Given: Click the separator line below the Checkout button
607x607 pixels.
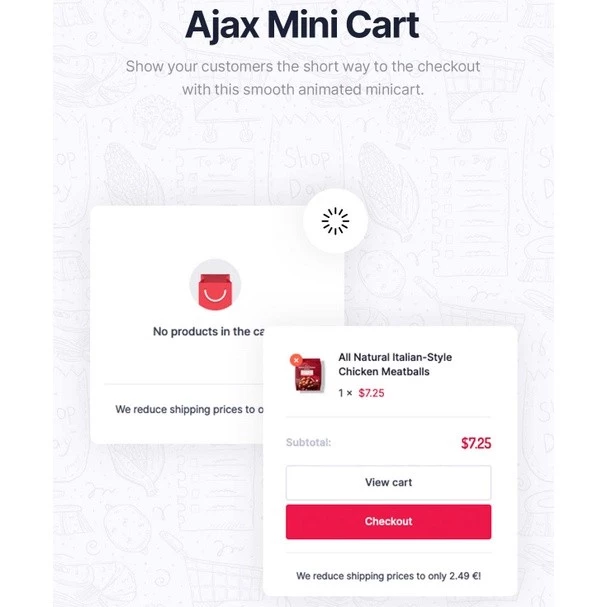Looking at the screenshot, I should [x=388, y=553].
